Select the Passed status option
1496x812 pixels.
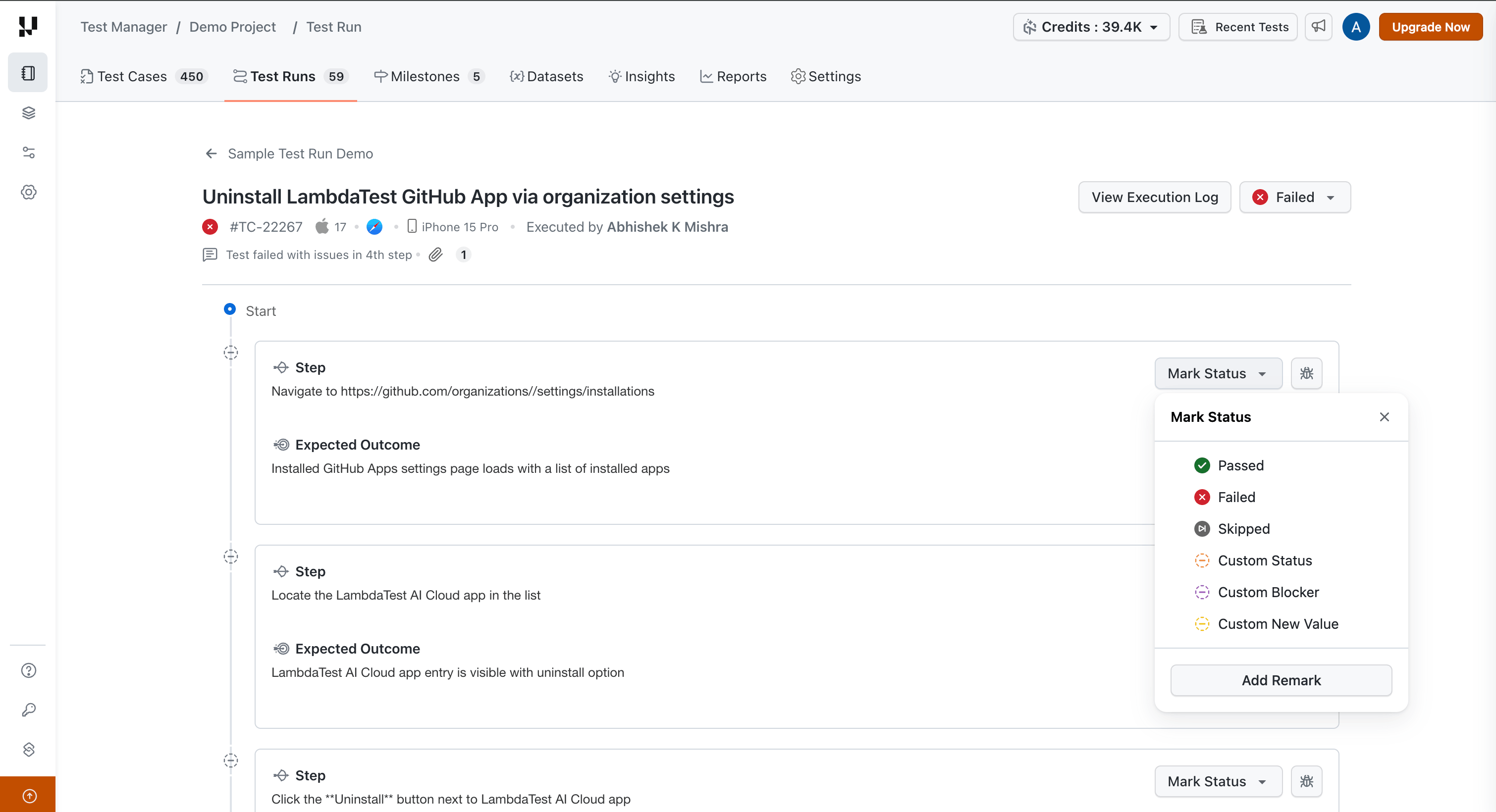tap(1240, 465)
